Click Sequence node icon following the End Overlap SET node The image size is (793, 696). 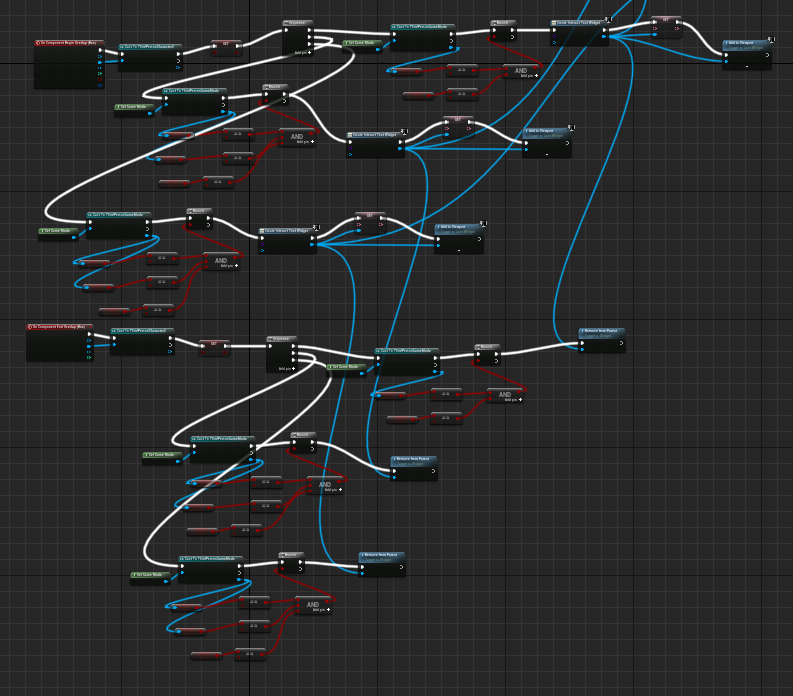point(270,339)
